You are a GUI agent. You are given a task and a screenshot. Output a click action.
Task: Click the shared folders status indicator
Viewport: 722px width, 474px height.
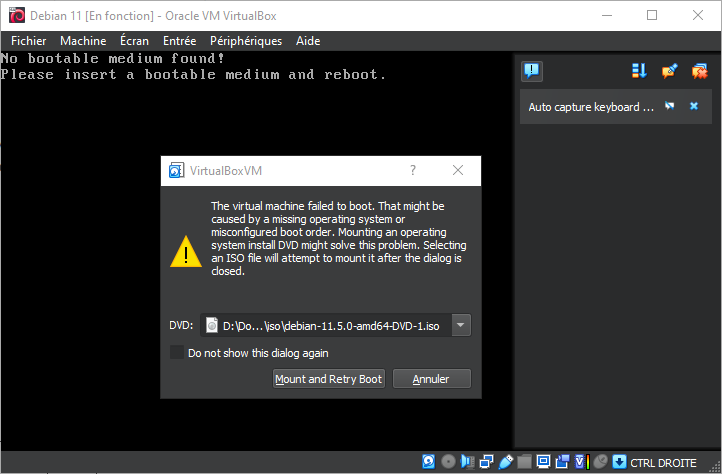(x=524, y=461)
